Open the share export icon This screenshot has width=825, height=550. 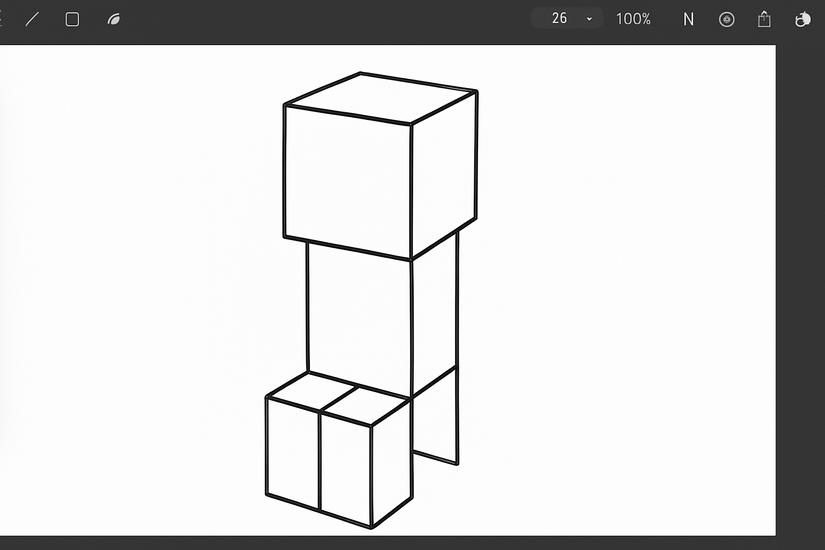[x=764, y=19]
